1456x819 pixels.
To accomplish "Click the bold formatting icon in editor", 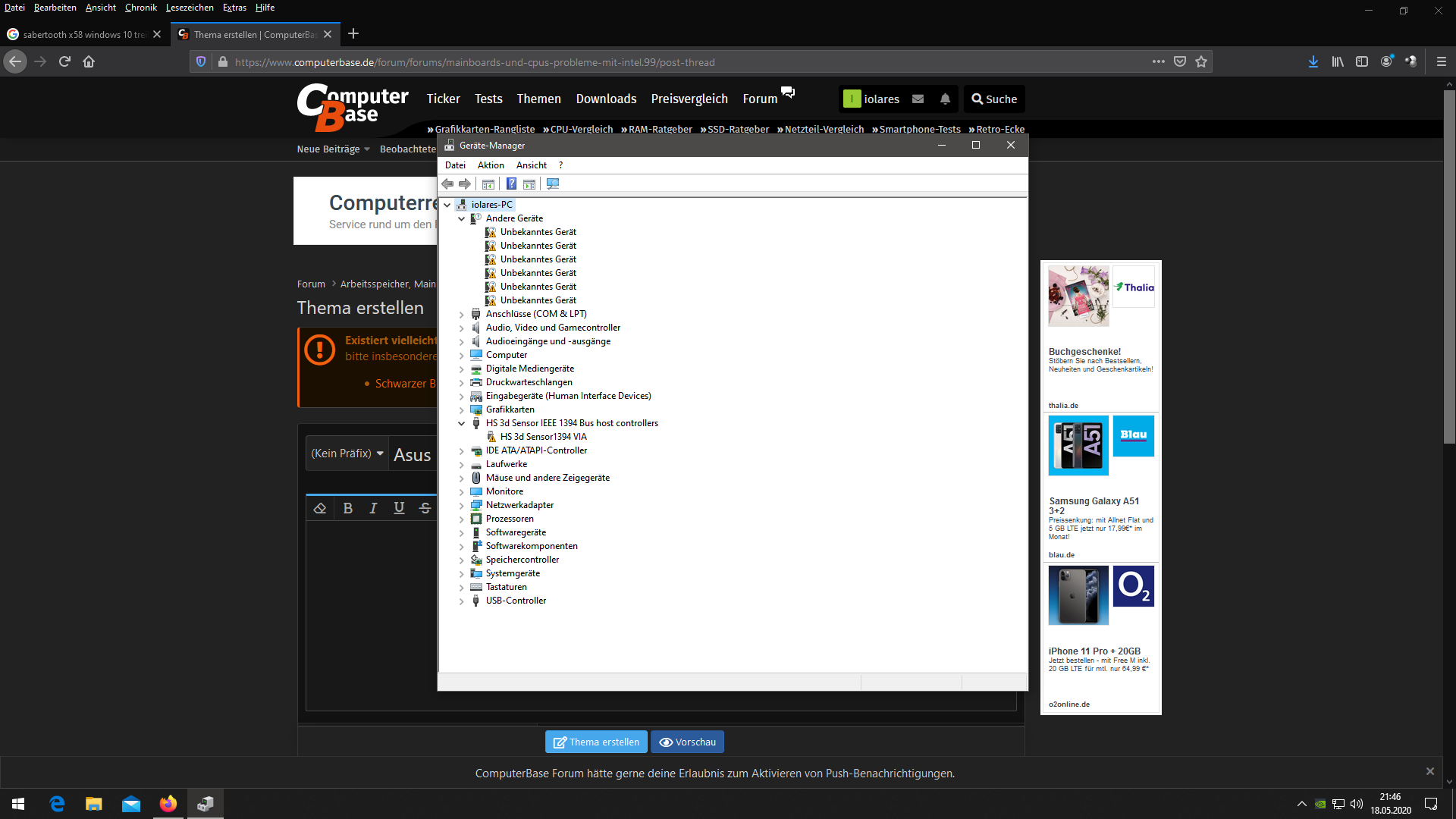I will pyautogui.click(x=347, y=508).
